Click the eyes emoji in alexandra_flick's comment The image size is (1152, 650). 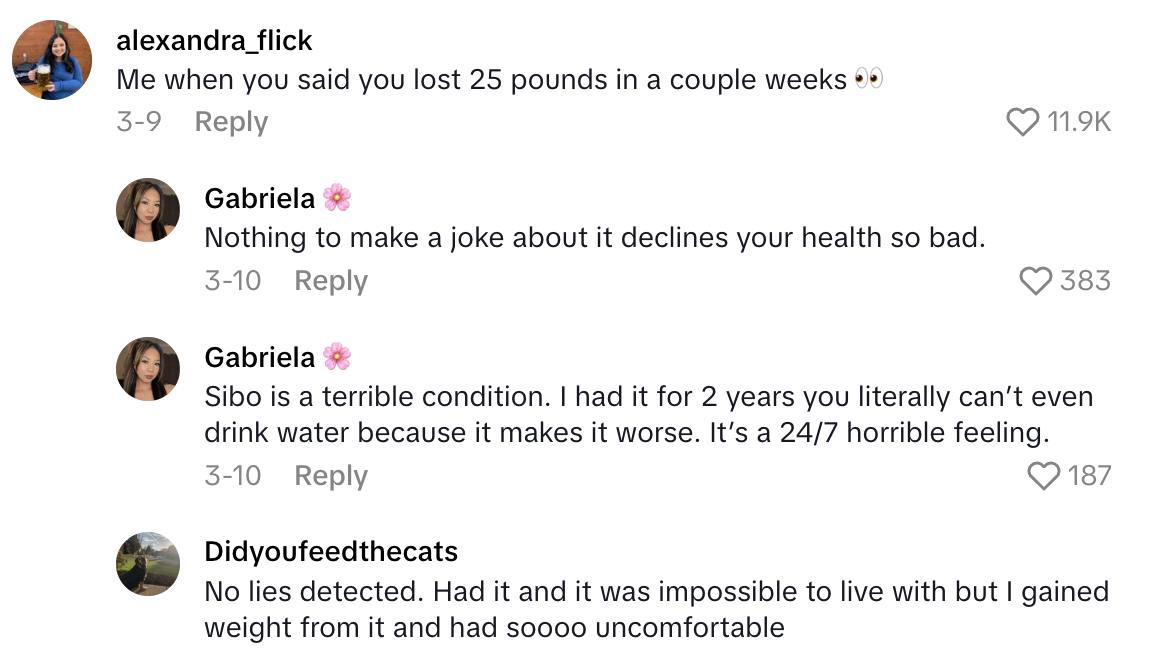869,80
